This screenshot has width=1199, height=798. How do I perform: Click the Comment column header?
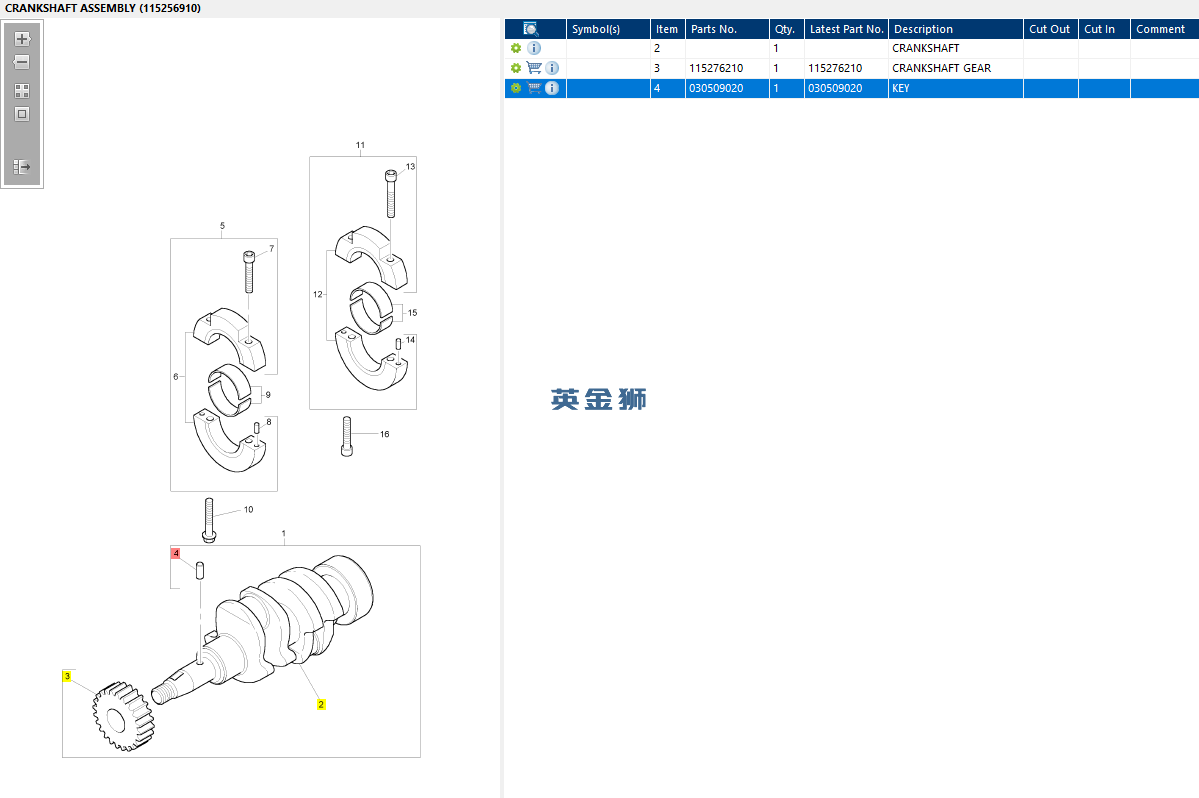(1165, 29)
